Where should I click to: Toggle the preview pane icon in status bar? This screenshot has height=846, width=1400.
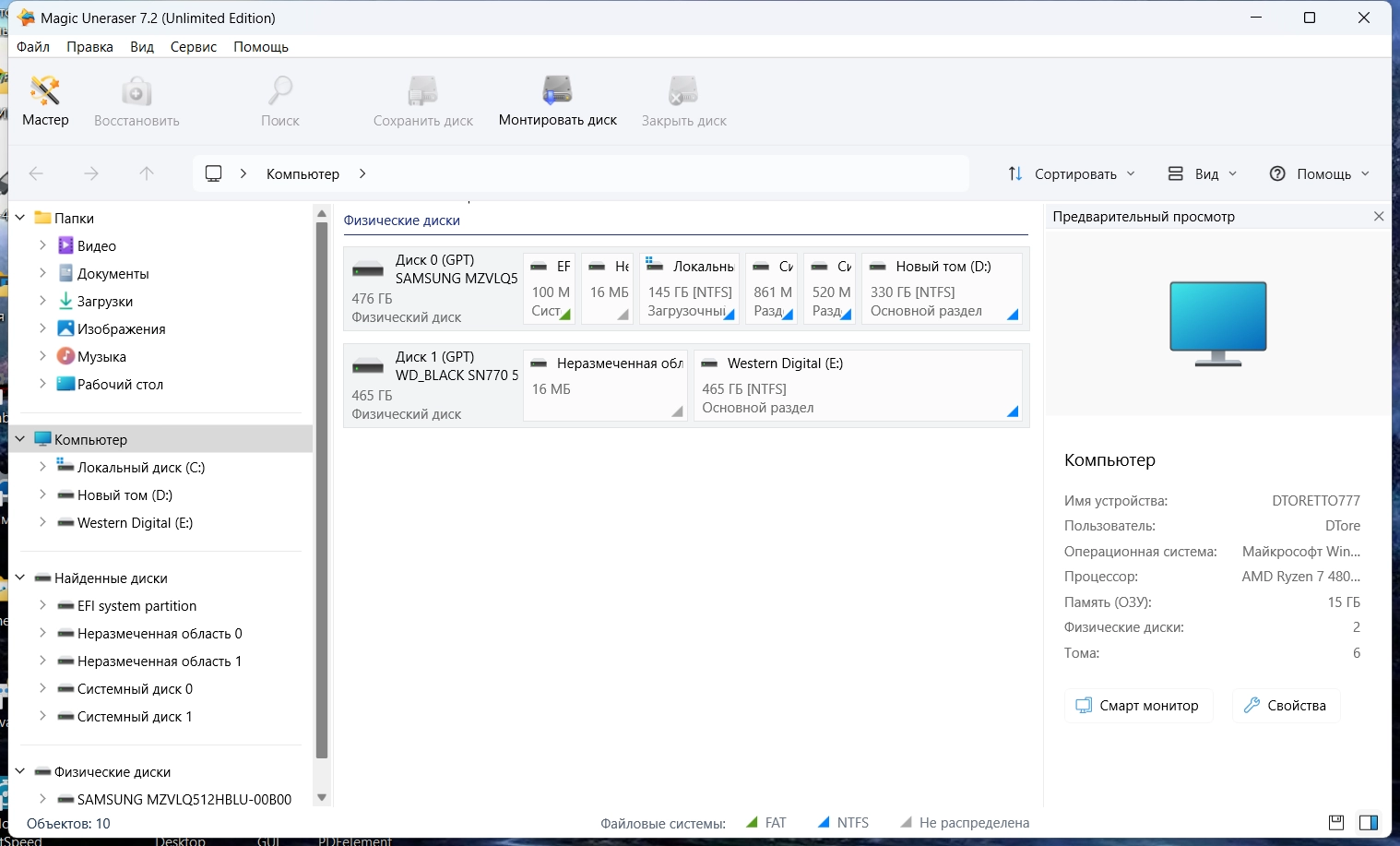(1369, 822)
